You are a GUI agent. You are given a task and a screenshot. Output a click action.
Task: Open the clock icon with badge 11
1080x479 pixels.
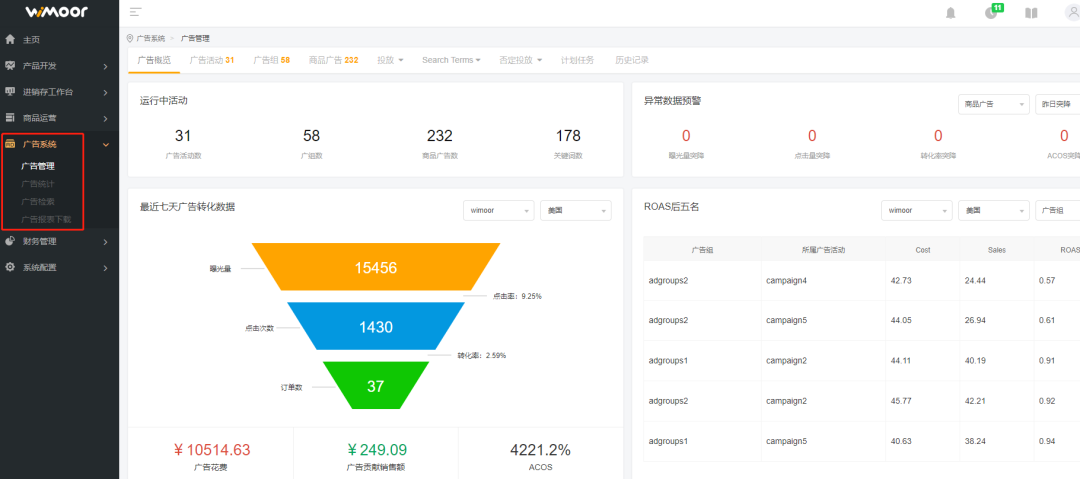[x=991, y=12]
